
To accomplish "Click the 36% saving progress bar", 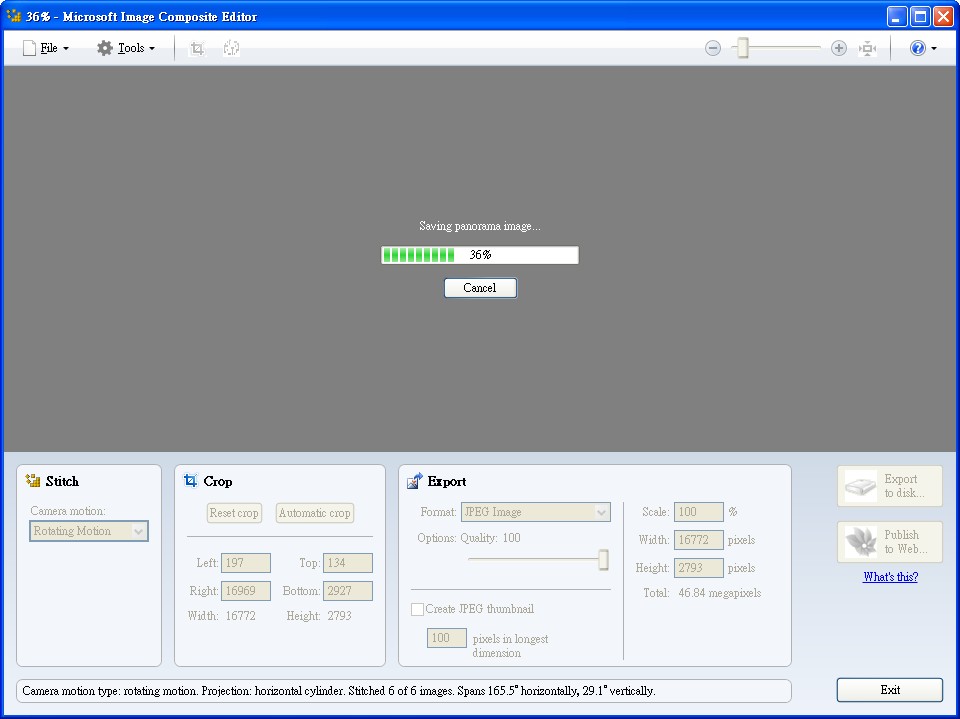I will [480, 255].
